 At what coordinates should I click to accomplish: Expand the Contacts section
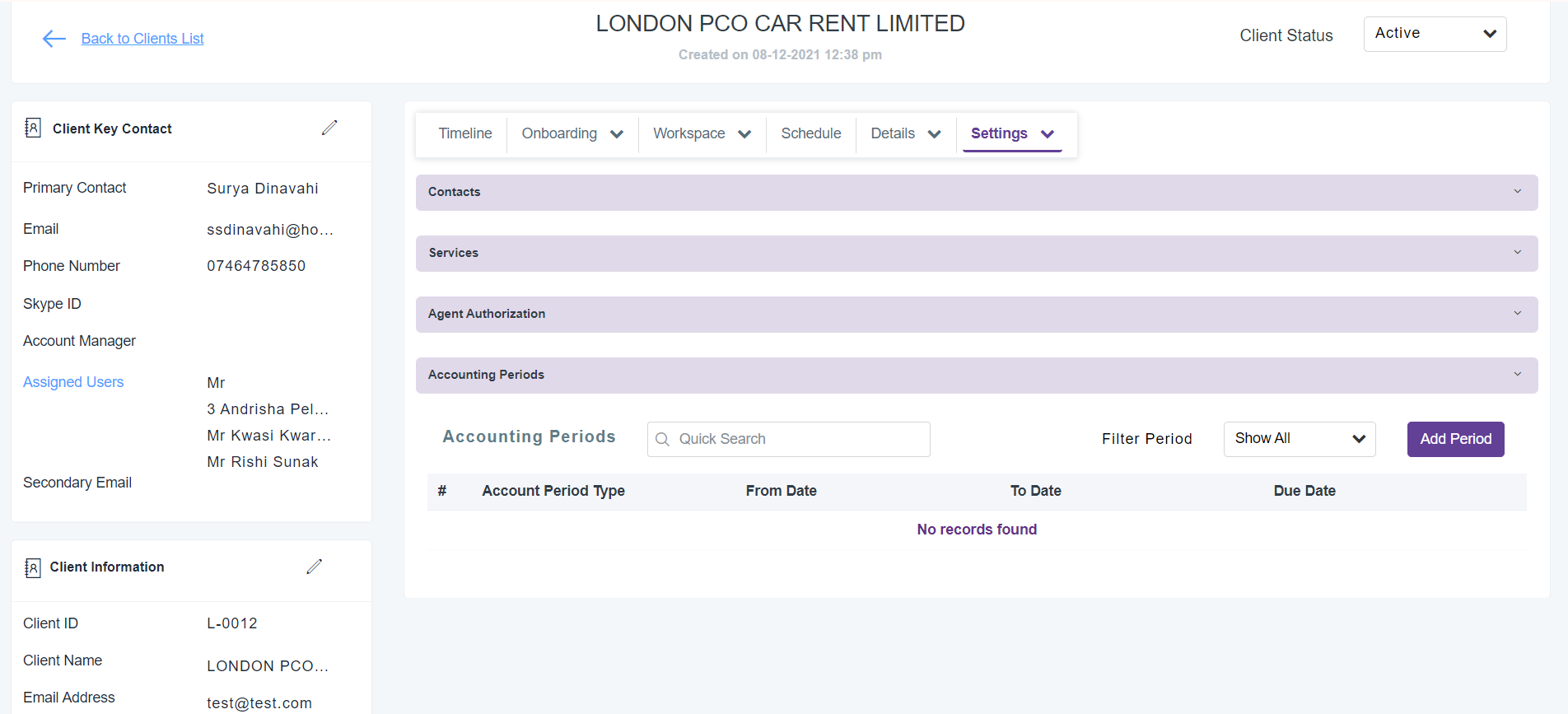tap(977, 192)
